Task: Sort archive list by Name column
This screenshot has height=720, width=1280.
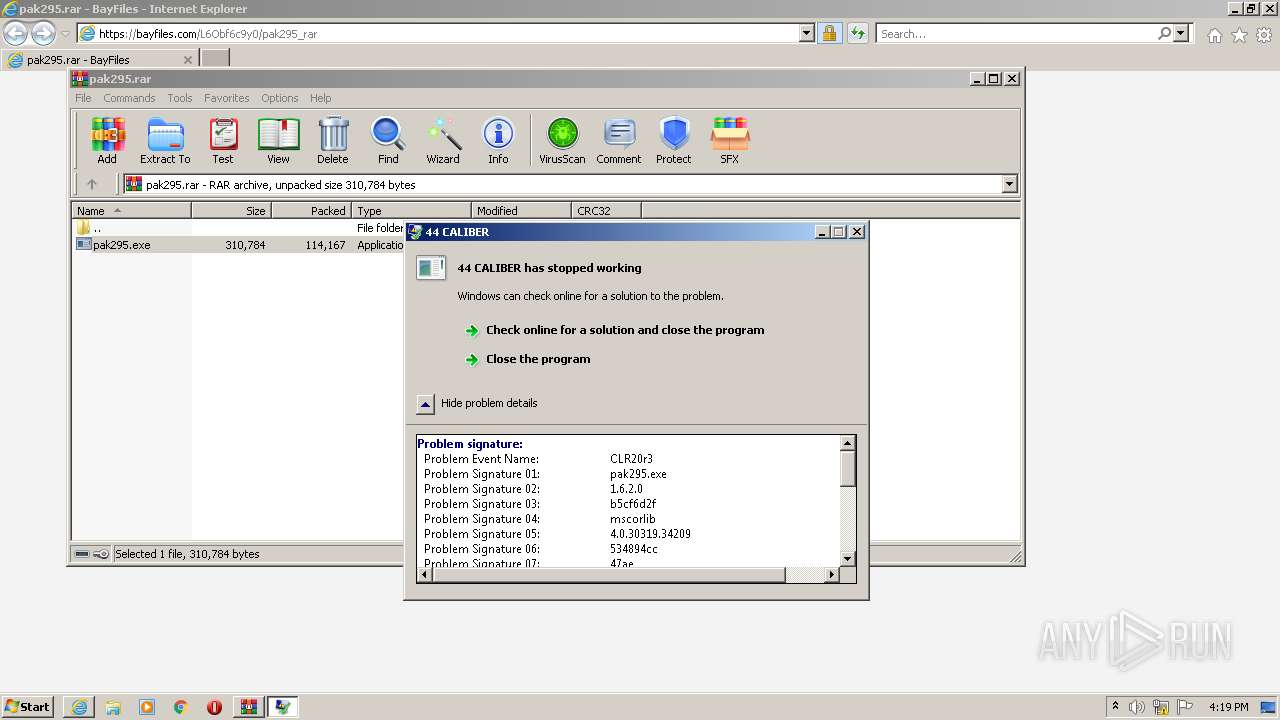Action: pos(131,210)
